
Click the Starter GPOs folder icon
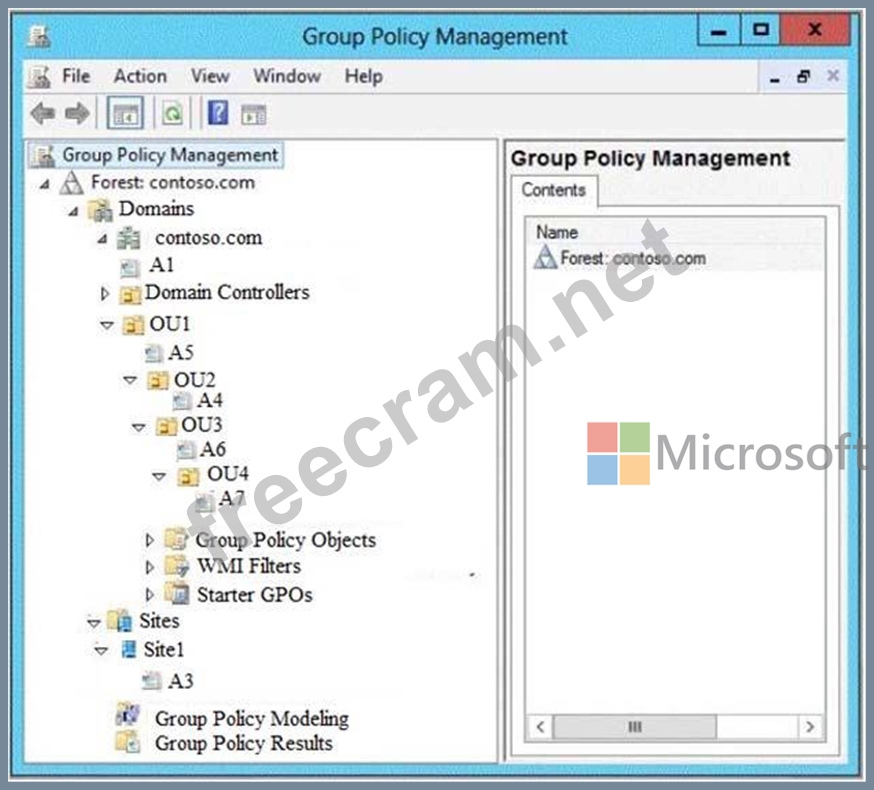177,593
